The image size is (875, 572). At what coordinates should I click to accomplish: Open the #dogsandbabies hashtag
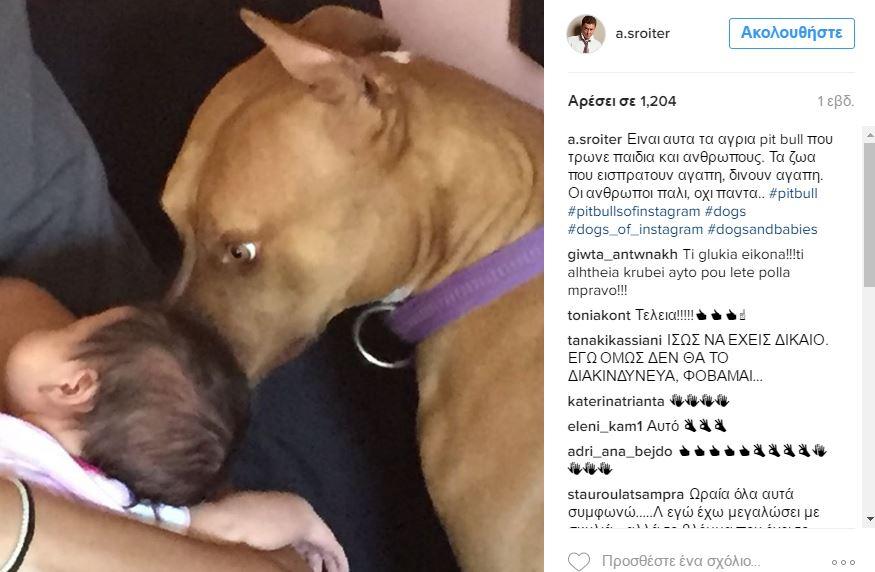point(762,229)
